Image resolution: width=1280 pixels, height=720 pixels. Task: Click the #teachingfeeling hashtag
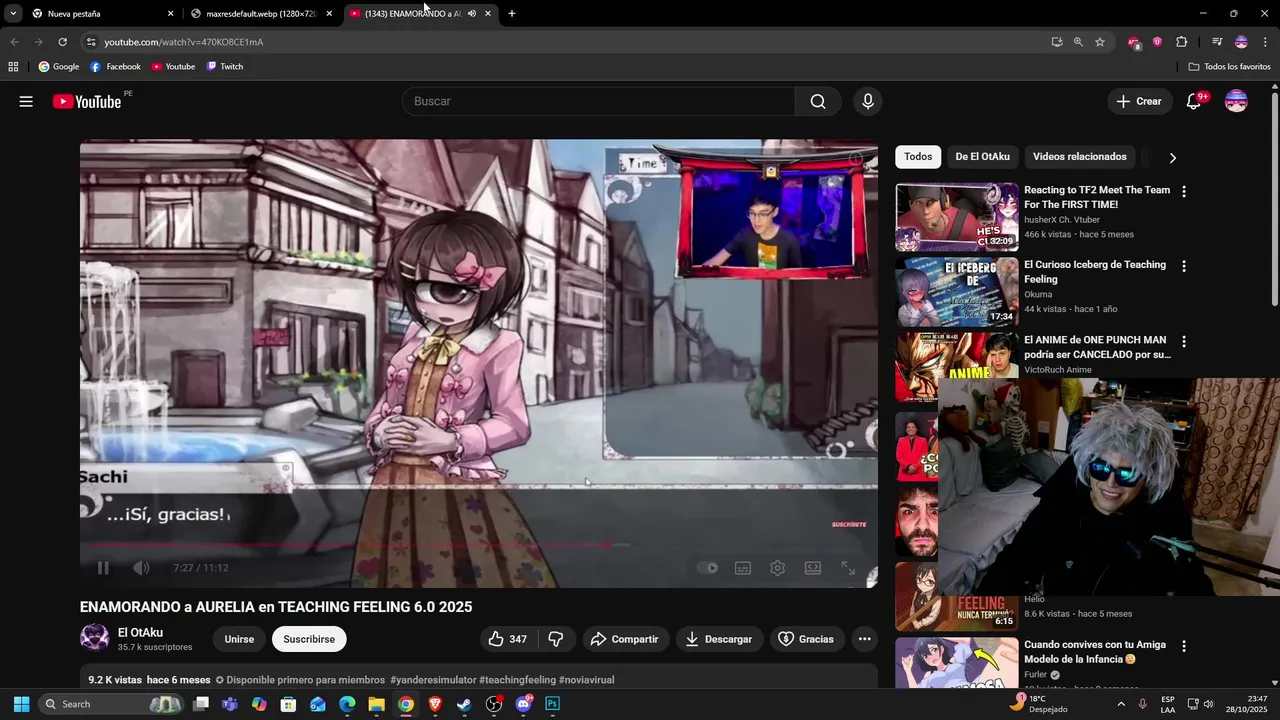pos(517,680)
